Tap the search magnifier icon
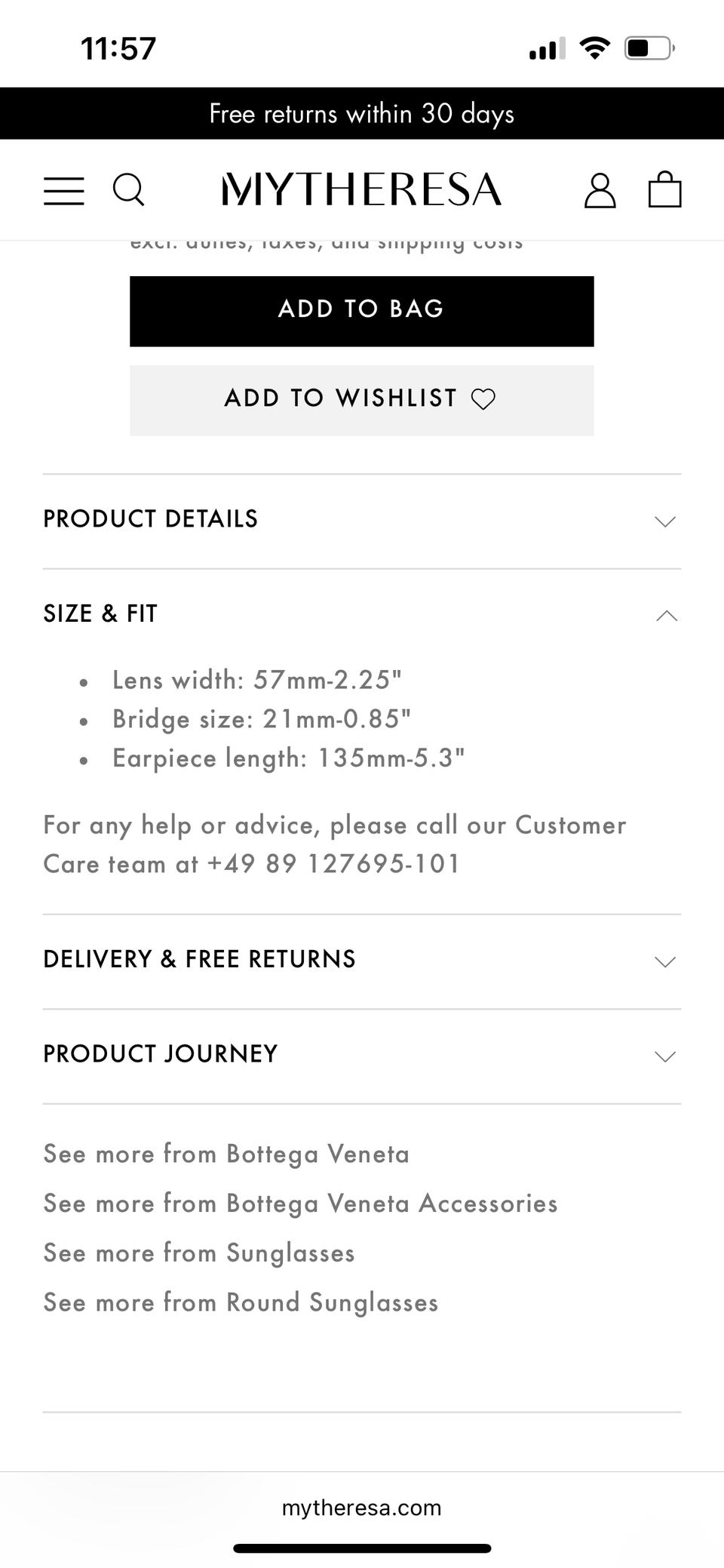 tap(128, 190)
